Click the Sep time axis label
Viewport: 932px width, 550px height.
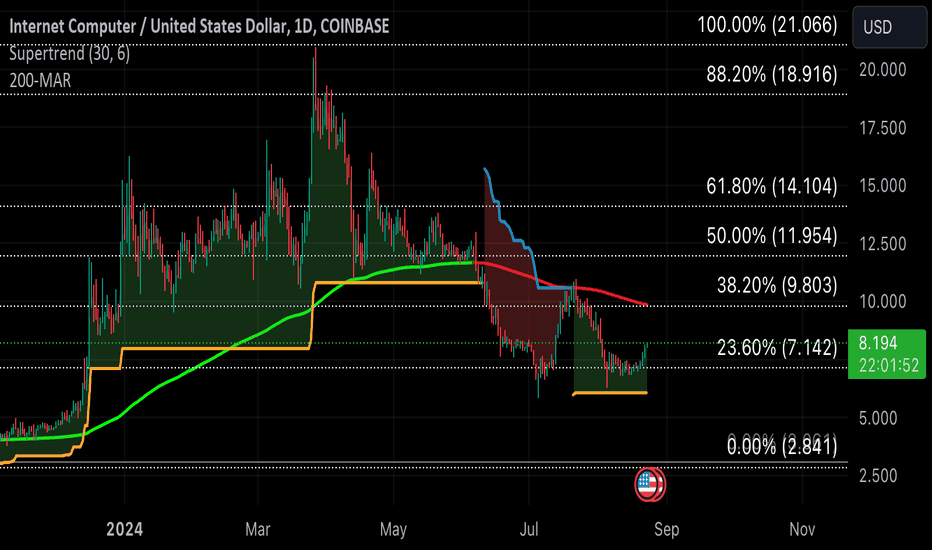click(666, 529)
